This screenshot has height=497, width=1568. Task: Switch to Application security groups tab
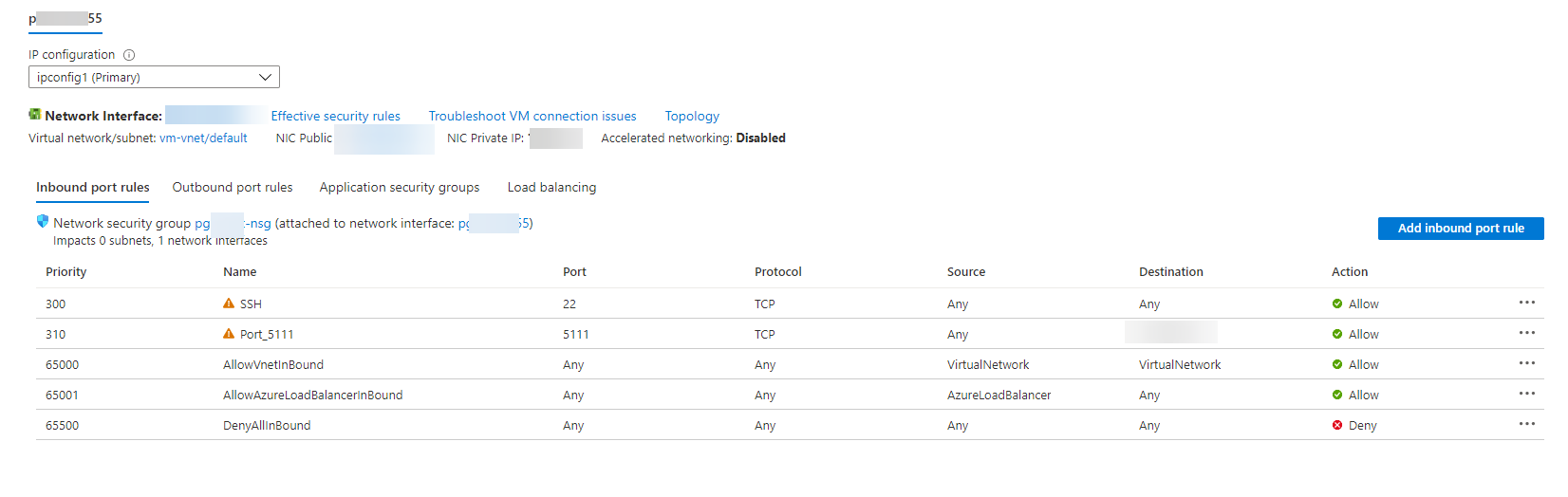[400, 188]
